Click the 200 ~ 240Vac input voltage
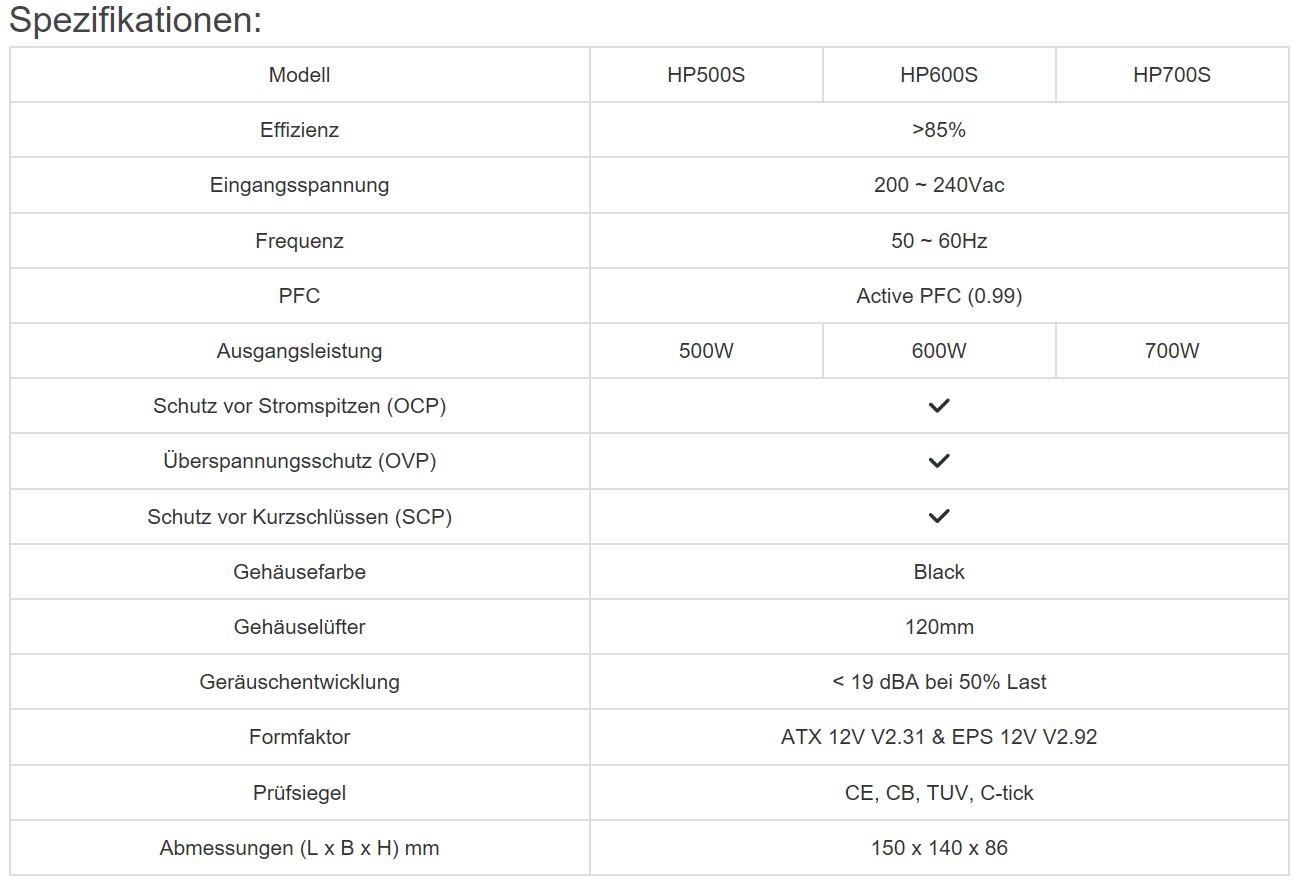This screenshot has width=1301, height=884. click(x=938, y=185)
